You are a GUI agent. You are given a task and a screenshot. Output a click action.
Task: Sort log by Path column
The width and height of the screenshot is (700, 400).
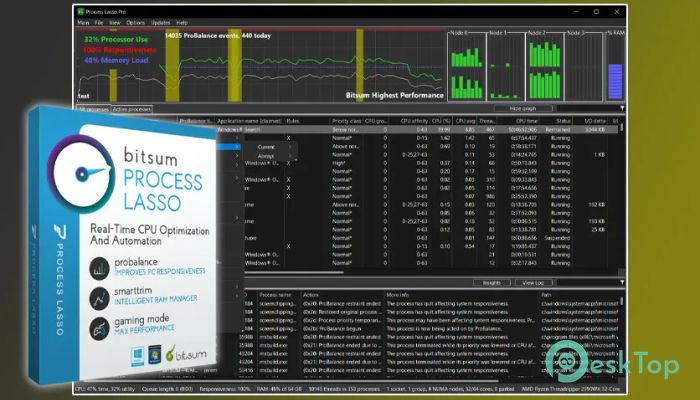tap(546, 295)
